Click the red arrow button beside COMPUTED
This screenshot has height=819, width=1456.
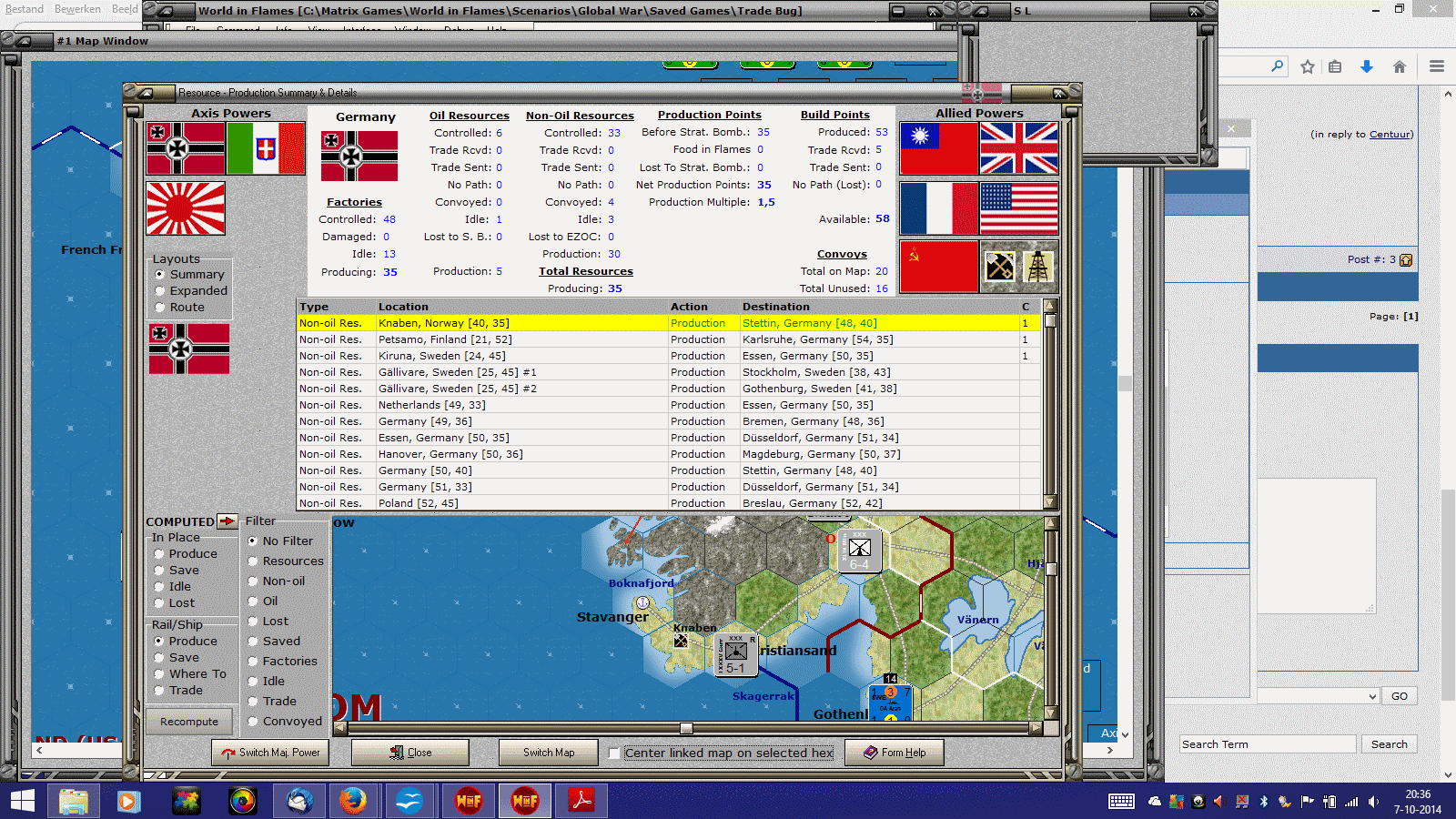coord(227,521)
